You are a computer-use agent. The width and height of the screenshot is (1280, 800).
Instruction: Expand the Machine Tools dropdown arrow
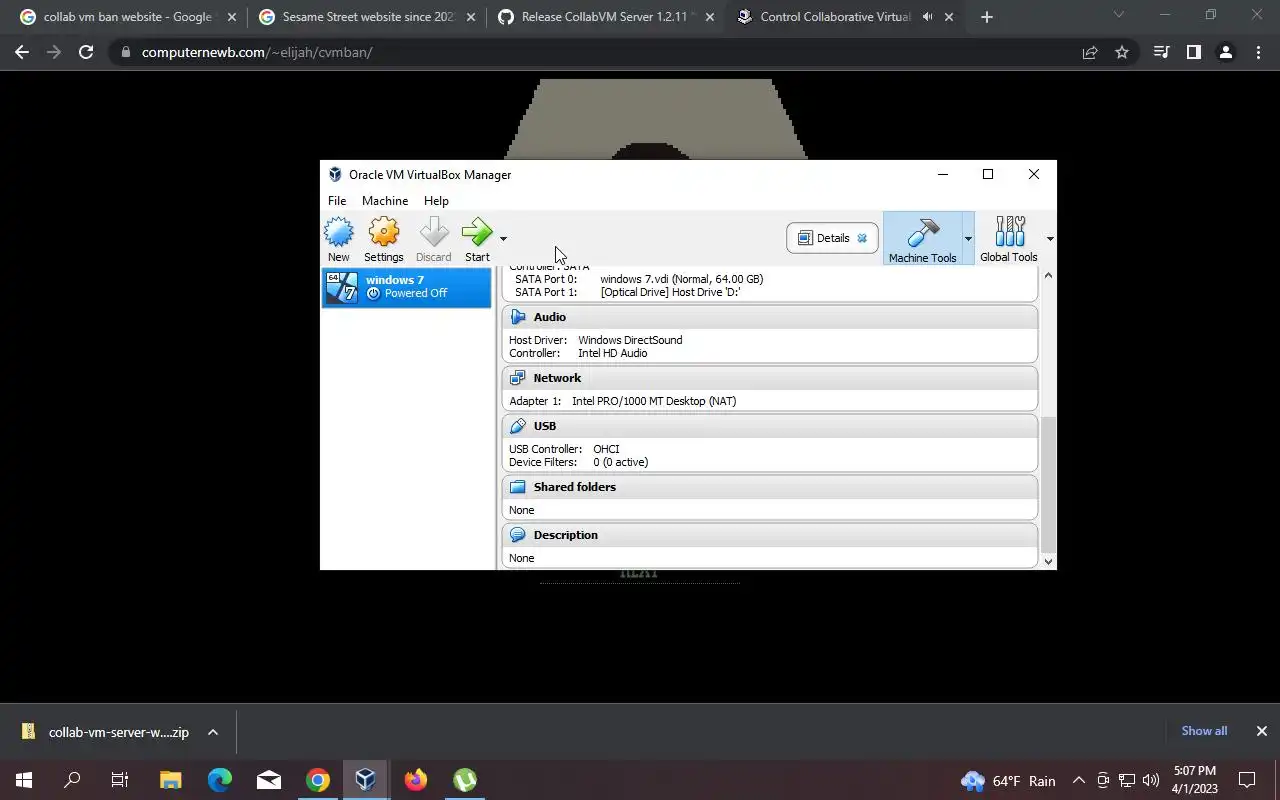968,239
